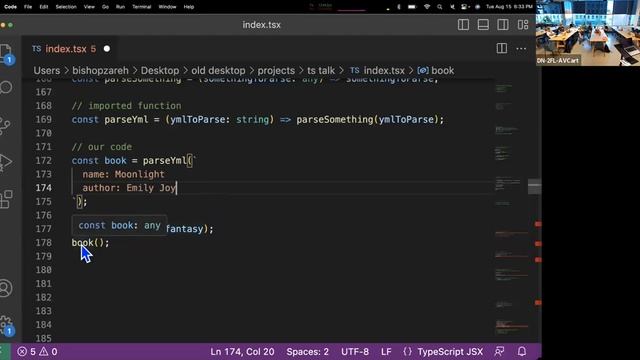Click the DN-2FL-AVCart video thumbnail

(588, 33)
